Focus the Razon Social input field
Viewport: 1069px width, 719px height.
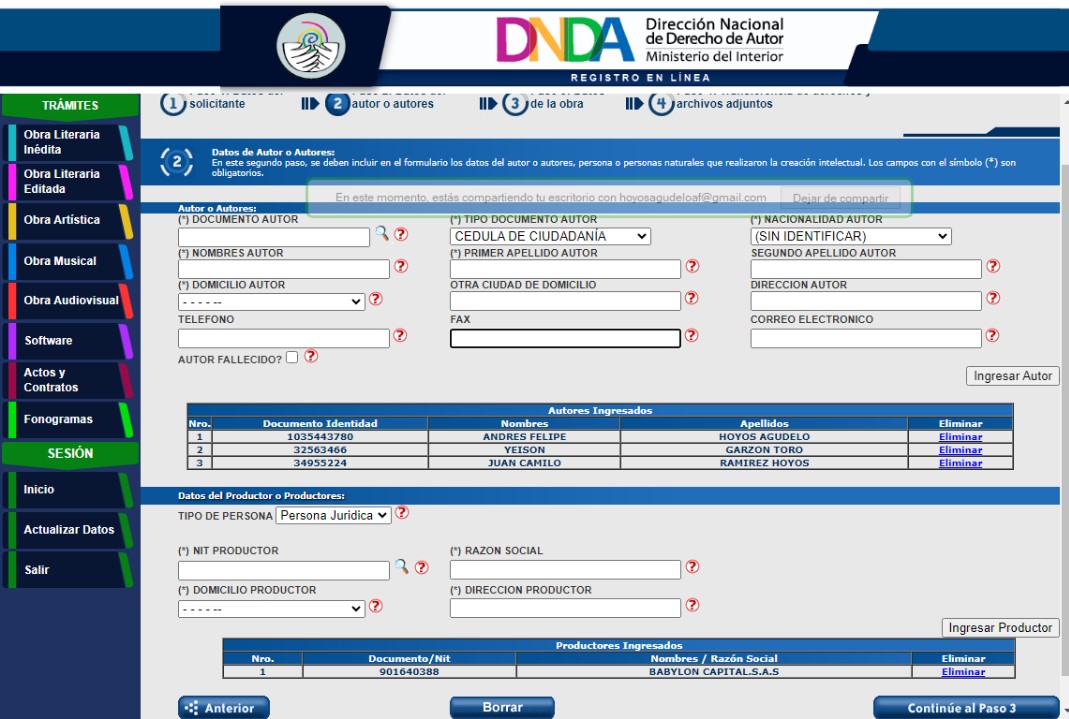pyautogui.click(x=565, y=570)
